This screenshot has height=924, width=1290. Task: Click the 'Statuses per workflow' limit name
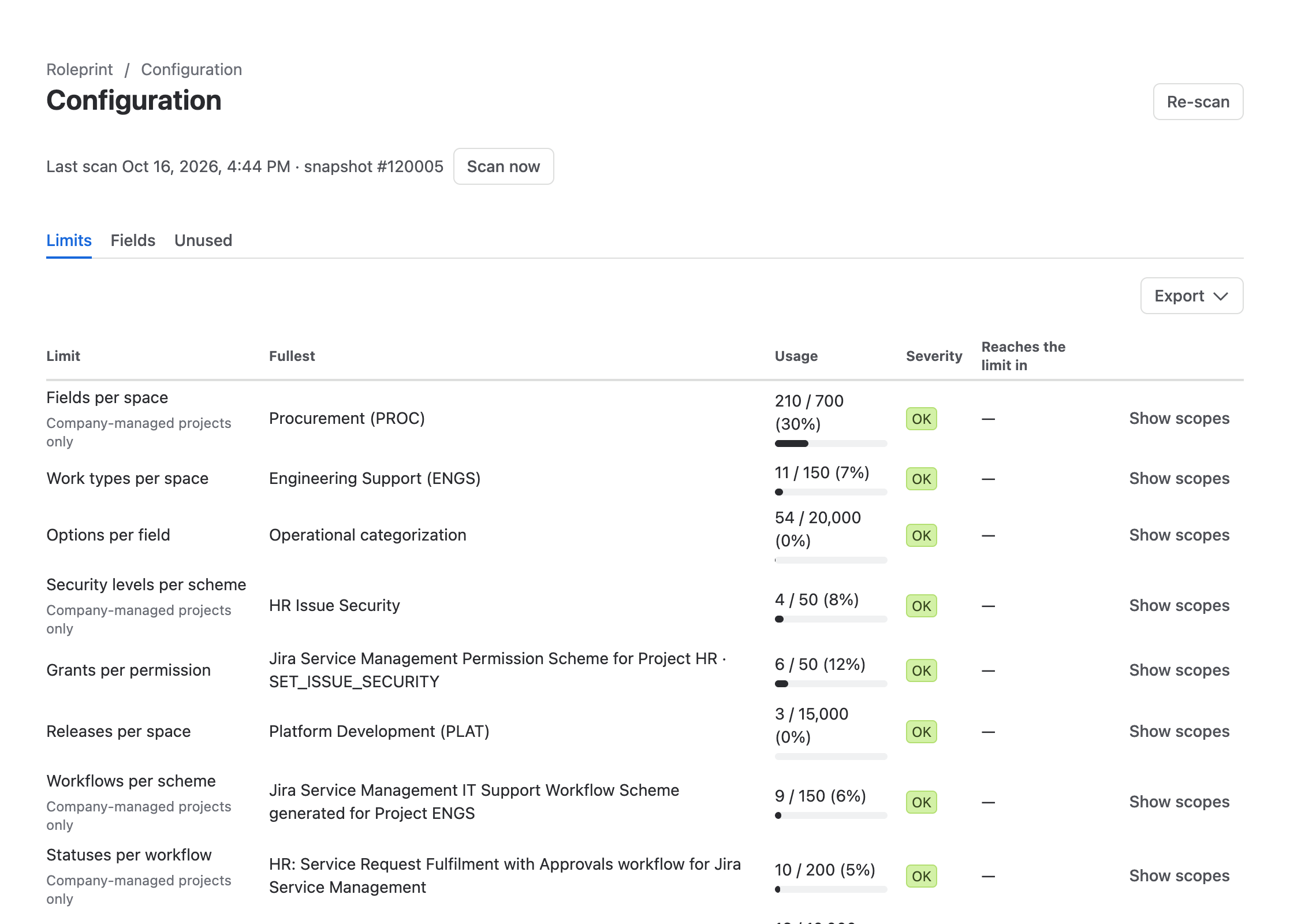coord(129,855)
